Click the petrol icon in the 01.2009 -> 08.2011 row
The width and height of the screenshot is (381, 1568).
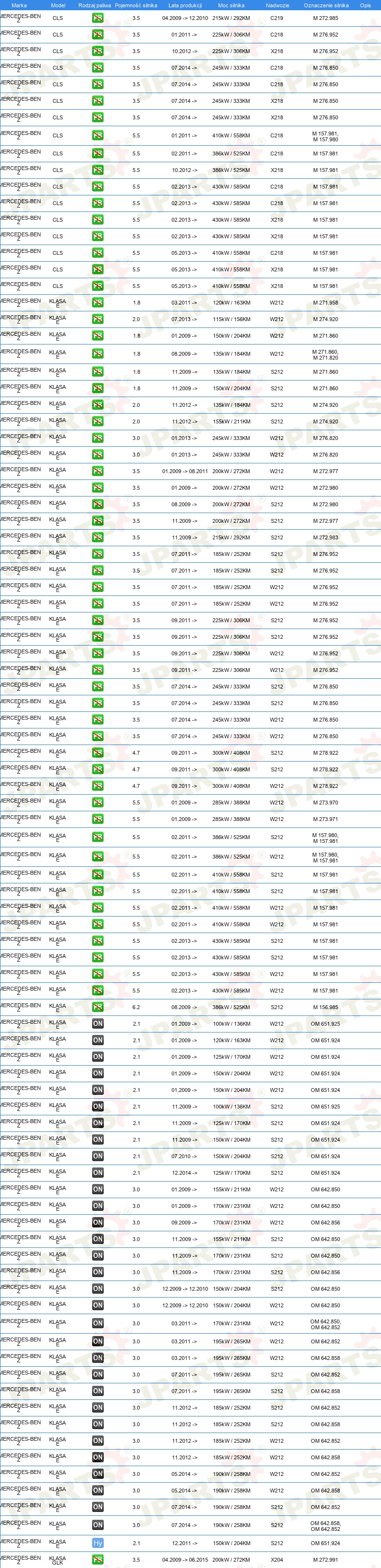click(x=97, y=471)
